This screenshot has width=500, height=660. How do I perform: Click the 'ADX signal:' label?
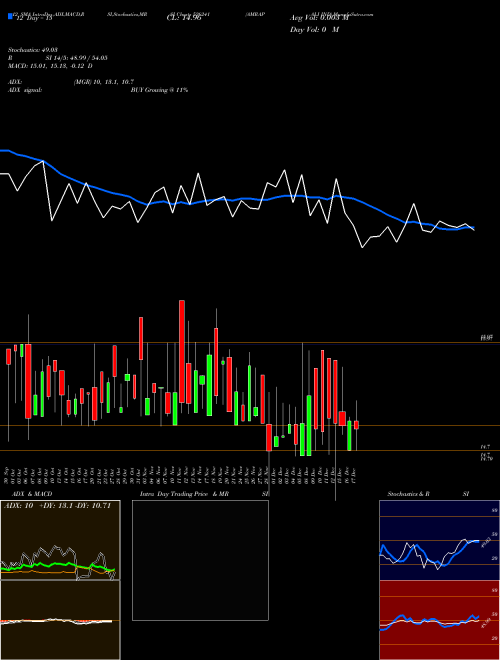click(x=25, y=90)
